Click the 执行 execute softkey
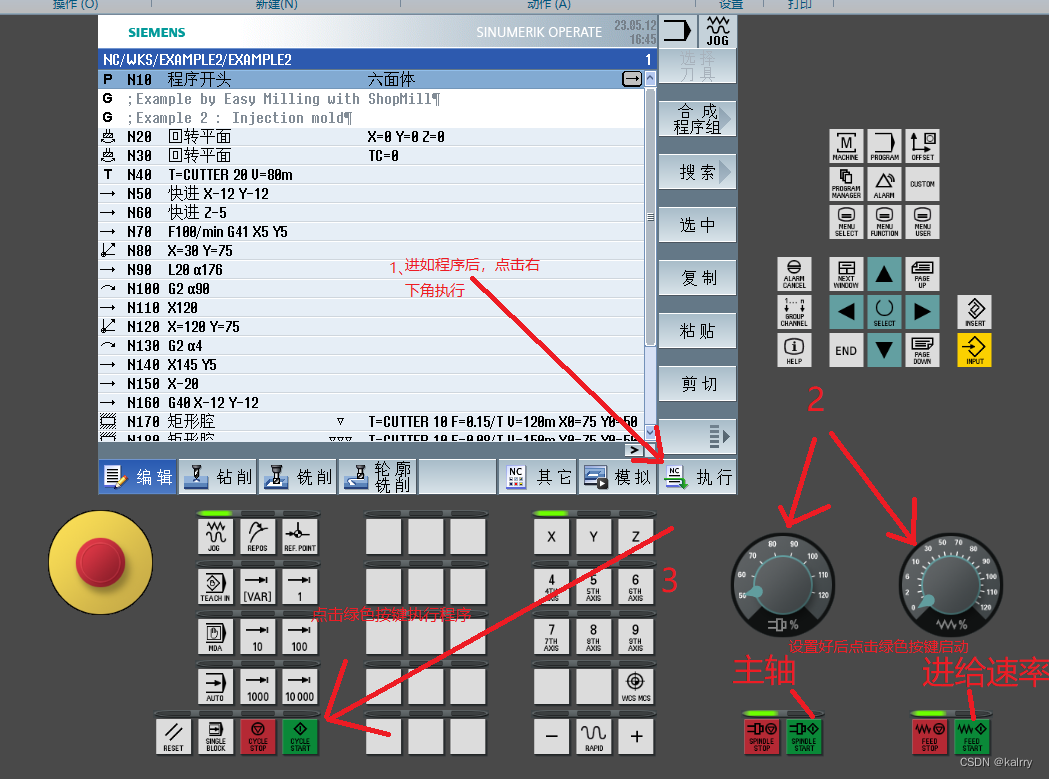This screenshot has height=779, width=1049. (x=698, y=477)
